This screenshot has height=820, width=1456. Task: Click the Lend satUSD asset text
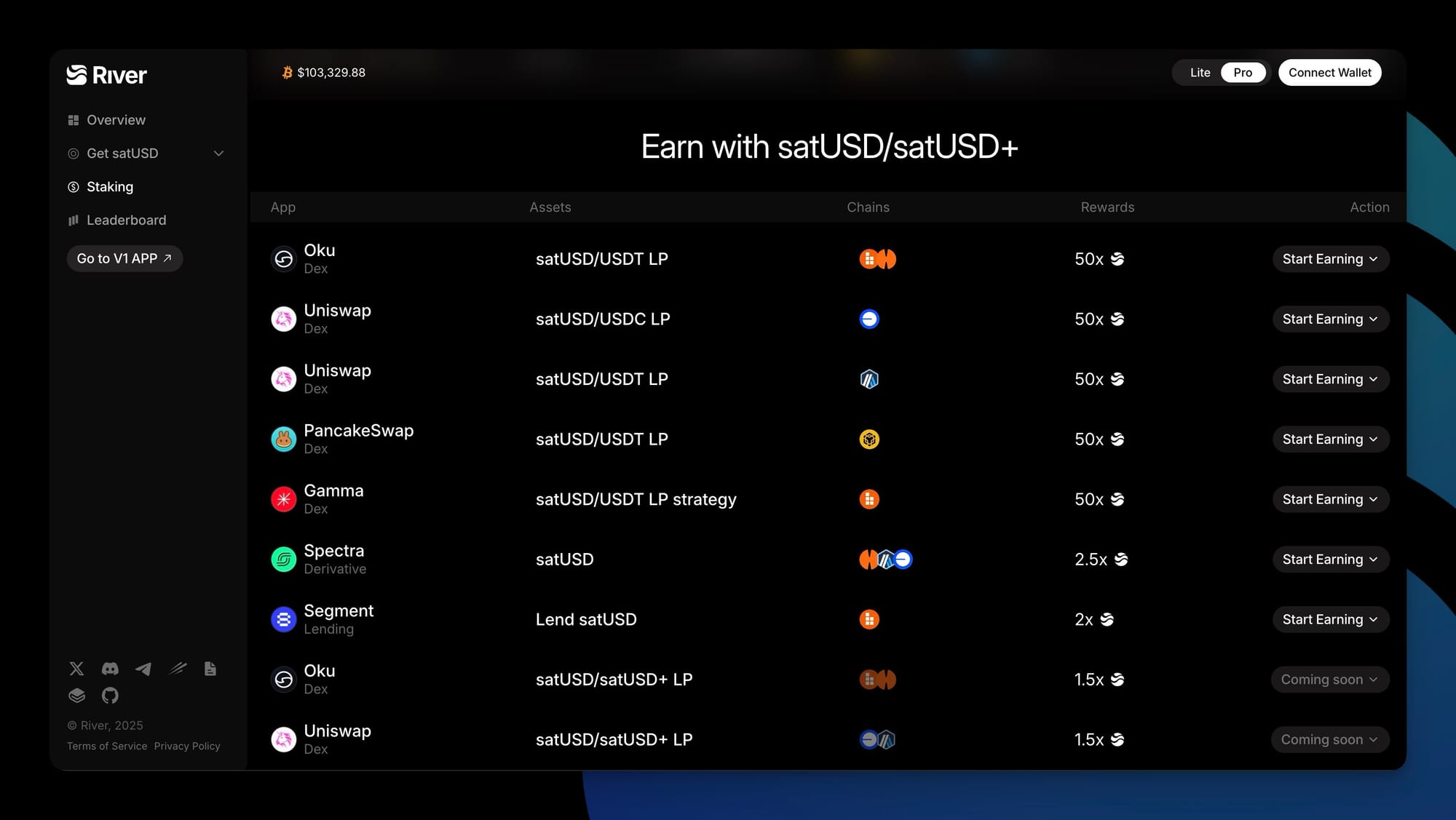coord(586,619)
